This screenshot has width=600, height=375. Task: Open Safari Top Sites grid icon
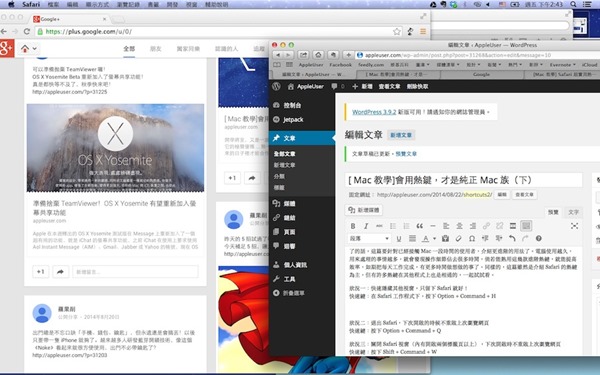click(x=289, y=65)
